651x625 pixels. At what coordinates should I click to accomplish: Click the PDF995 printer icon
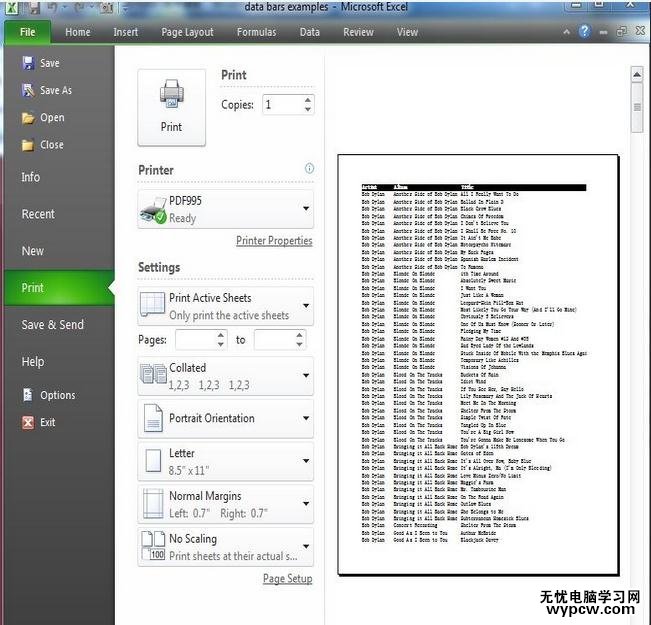(x=153, y=210)
